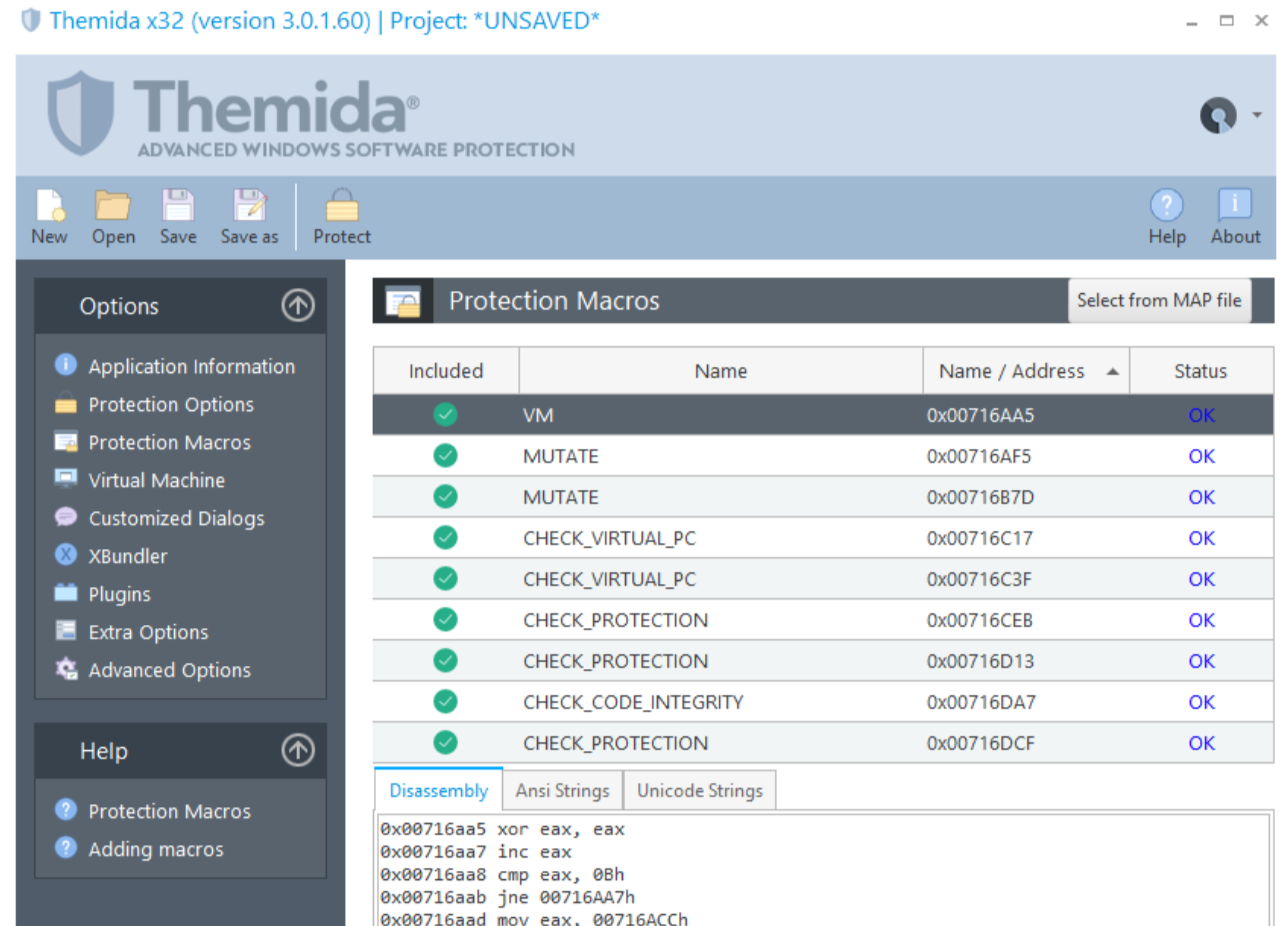Image resolution: width=1282 pixels, height=926 pixels.
Task: Toggle Included check for CHECK_CODE_INTEGRITY row
Action: pos(446,701)
